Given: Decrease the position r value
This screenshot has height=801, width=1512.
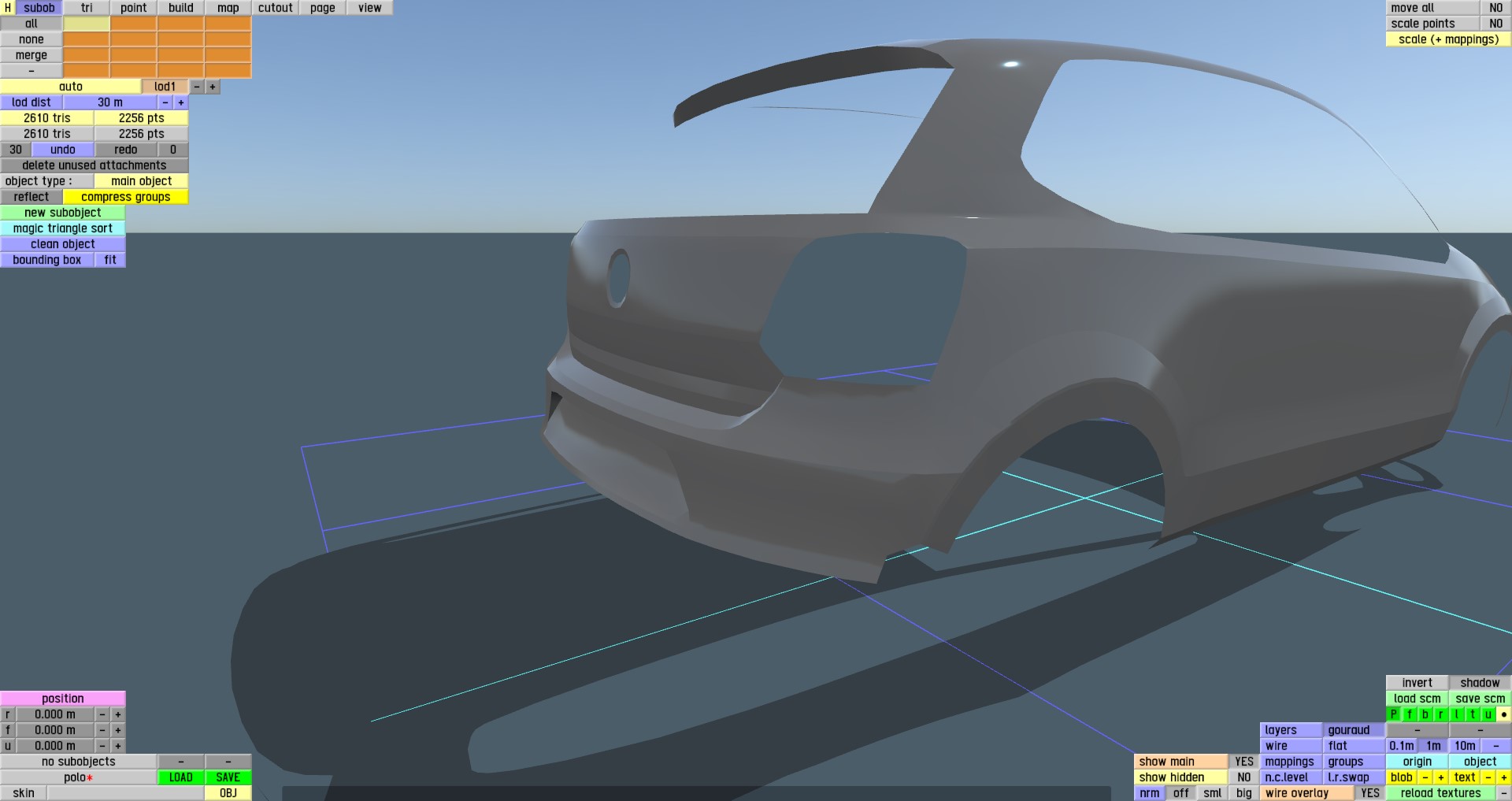Looking at the screenshot, I should pyautogui.click(x=102, y=714).
